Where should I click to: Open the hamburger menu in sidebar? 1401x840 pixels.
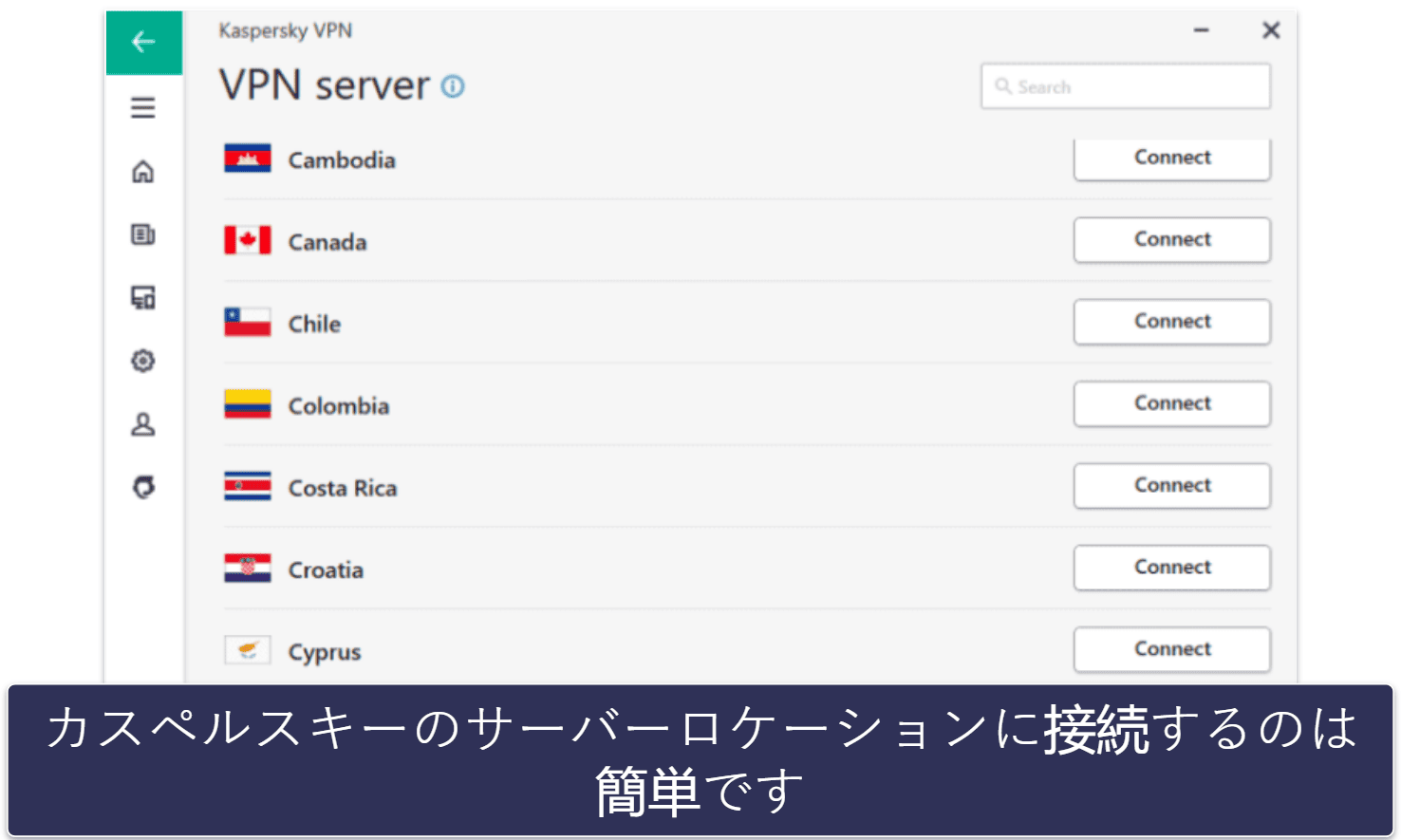click(x=143, y=107)
